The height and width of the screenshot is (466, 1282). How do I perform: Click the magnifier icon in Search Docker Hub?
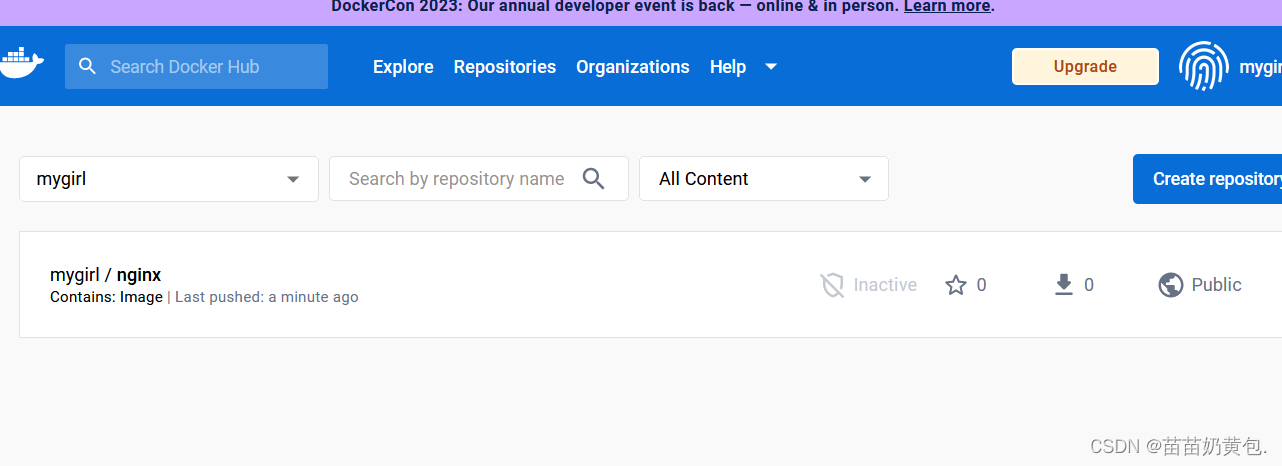(x=88, y=66)
